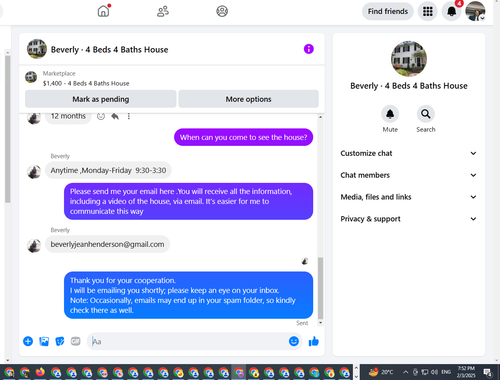Open more actions for '12 months' message
This screenshot has width=500, height=380.
[129, 116]
